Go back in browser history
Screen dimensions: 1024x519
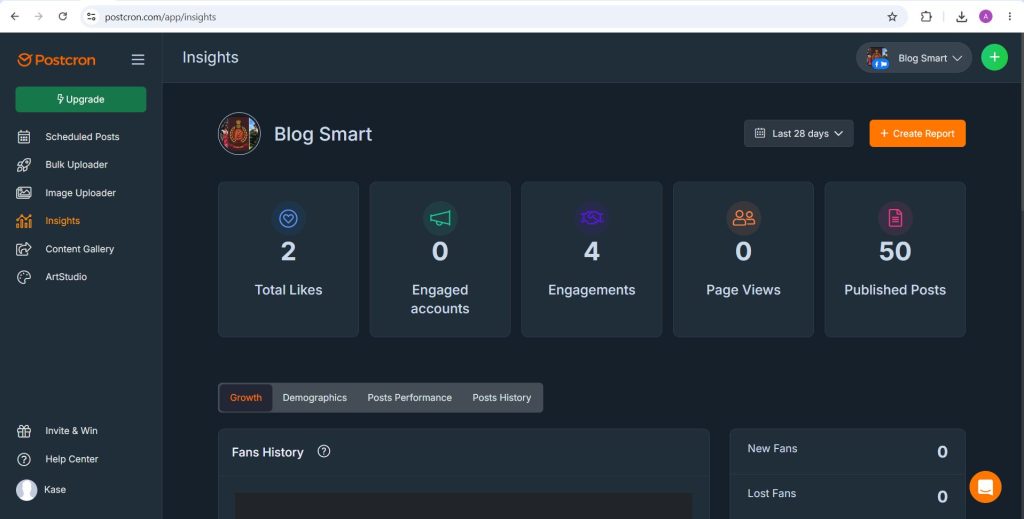click(14, 17)
